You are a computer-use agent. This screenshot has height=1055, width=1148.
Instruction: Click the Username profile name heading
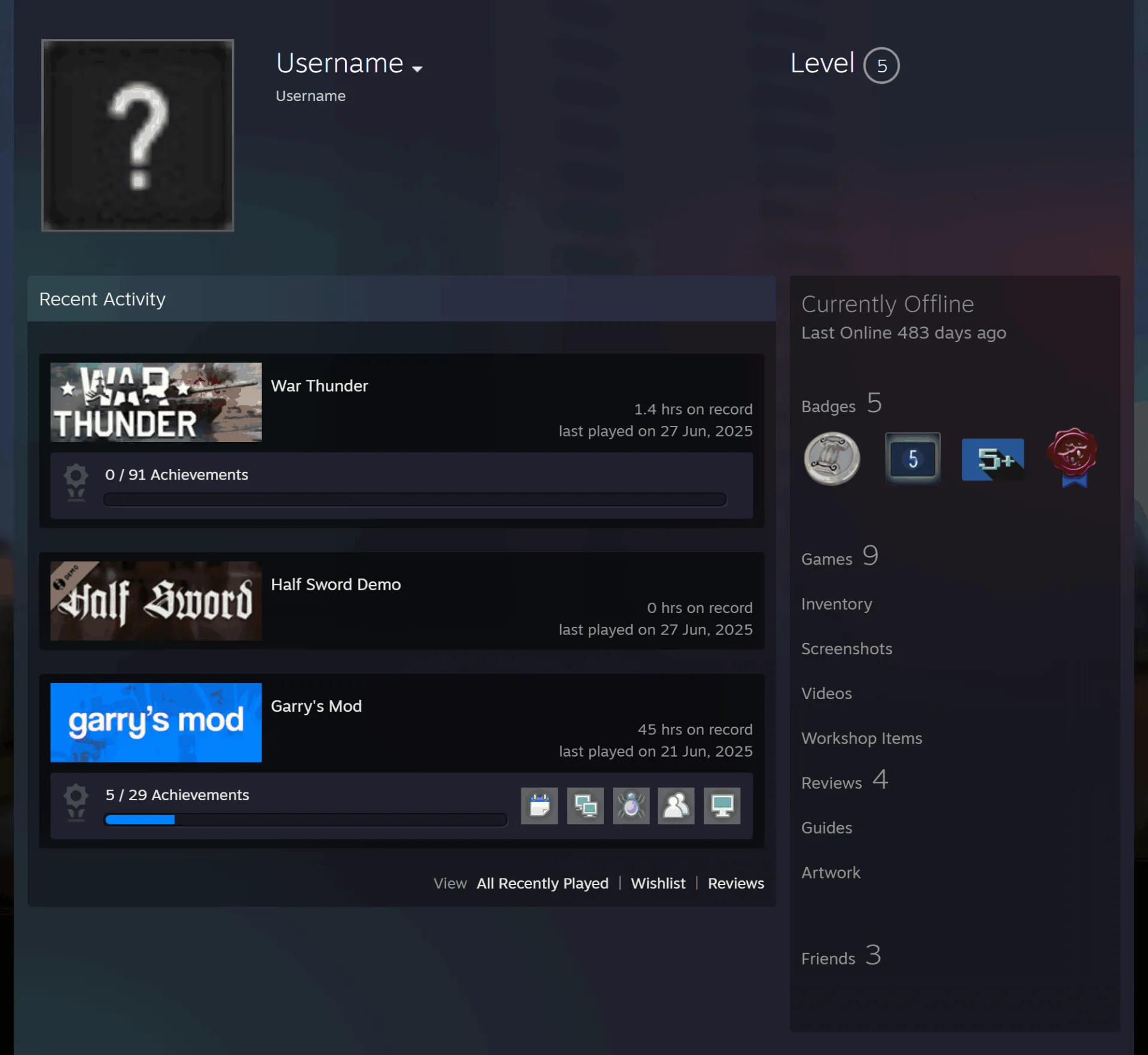(x=340, y=63)
